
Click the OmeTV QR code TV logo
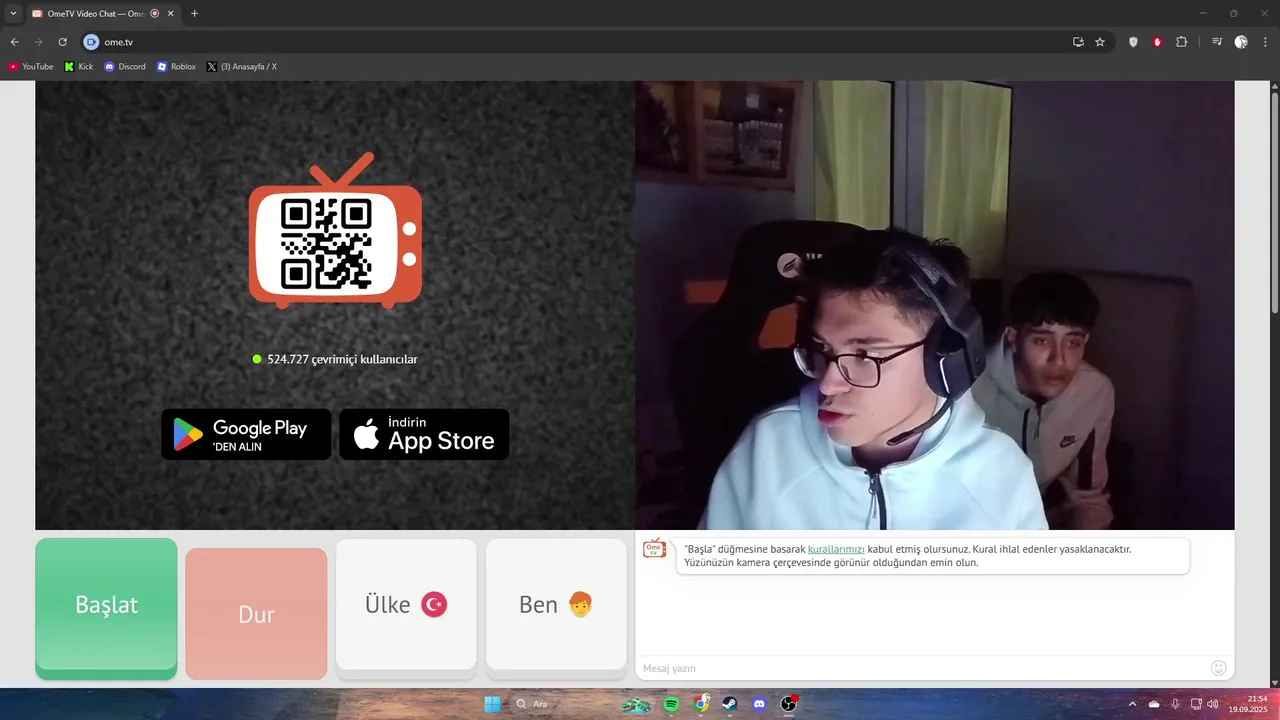(335, 232)
